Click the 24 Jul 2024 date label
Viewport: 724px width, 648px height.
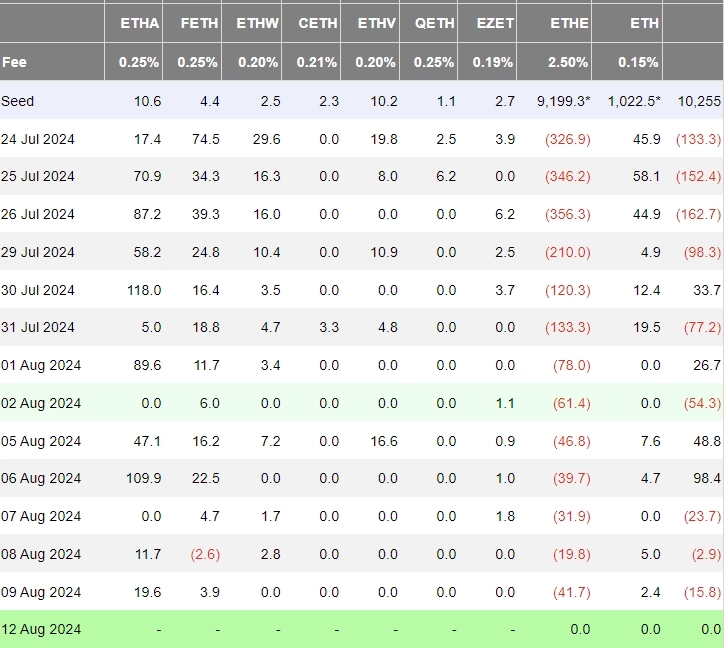point(38,139)
